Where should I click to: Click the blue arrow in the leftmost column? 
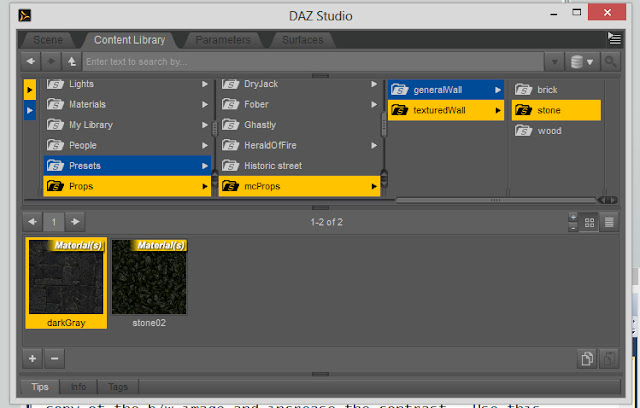point(29,110)
